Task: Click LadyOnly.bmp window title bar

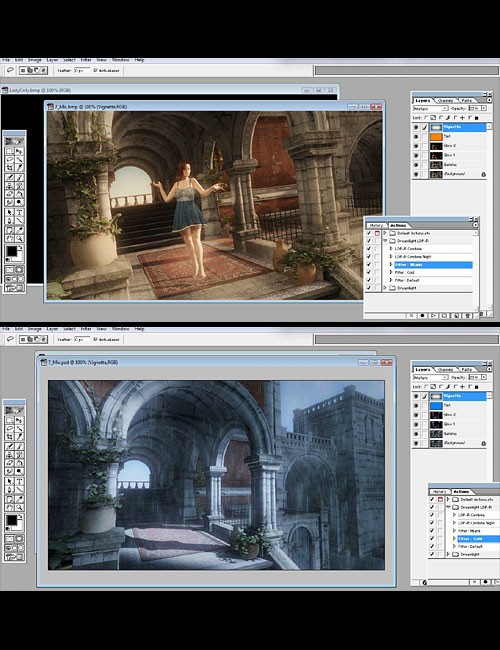Action: coord(170,90)
